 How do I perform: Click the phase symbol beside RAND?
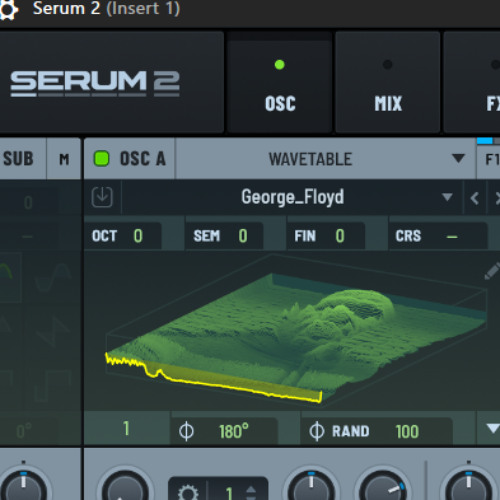tap(316, 431)
